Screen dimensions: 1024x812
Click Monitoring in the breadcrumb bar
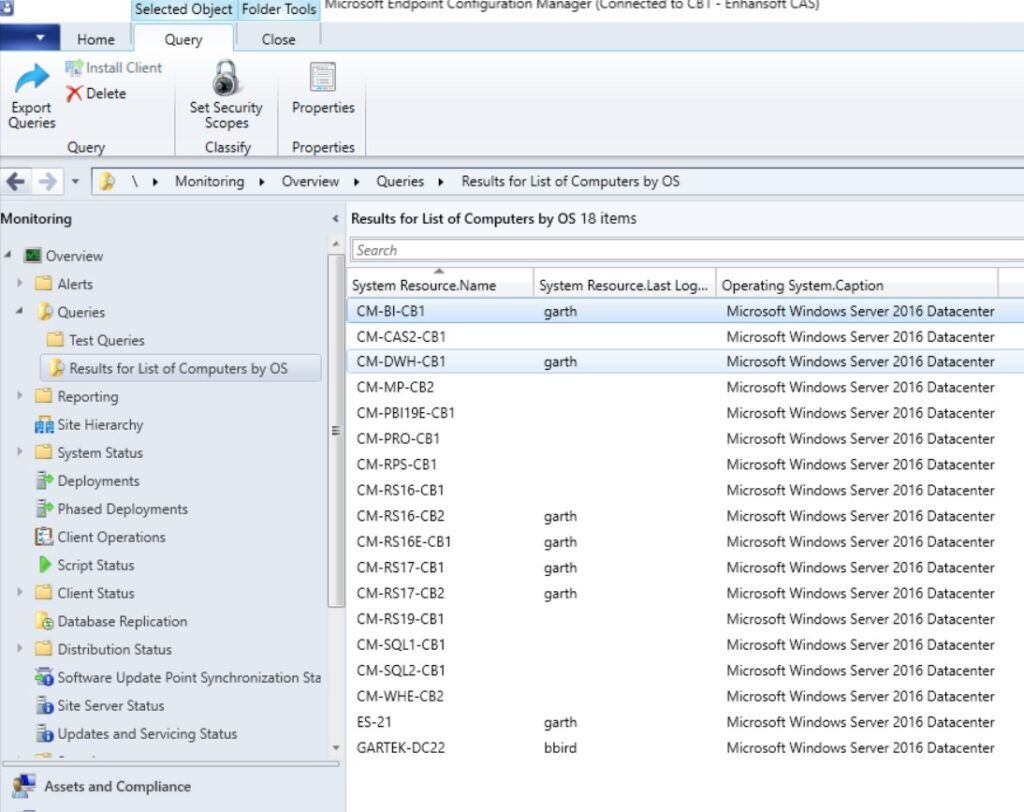(209, 181)
